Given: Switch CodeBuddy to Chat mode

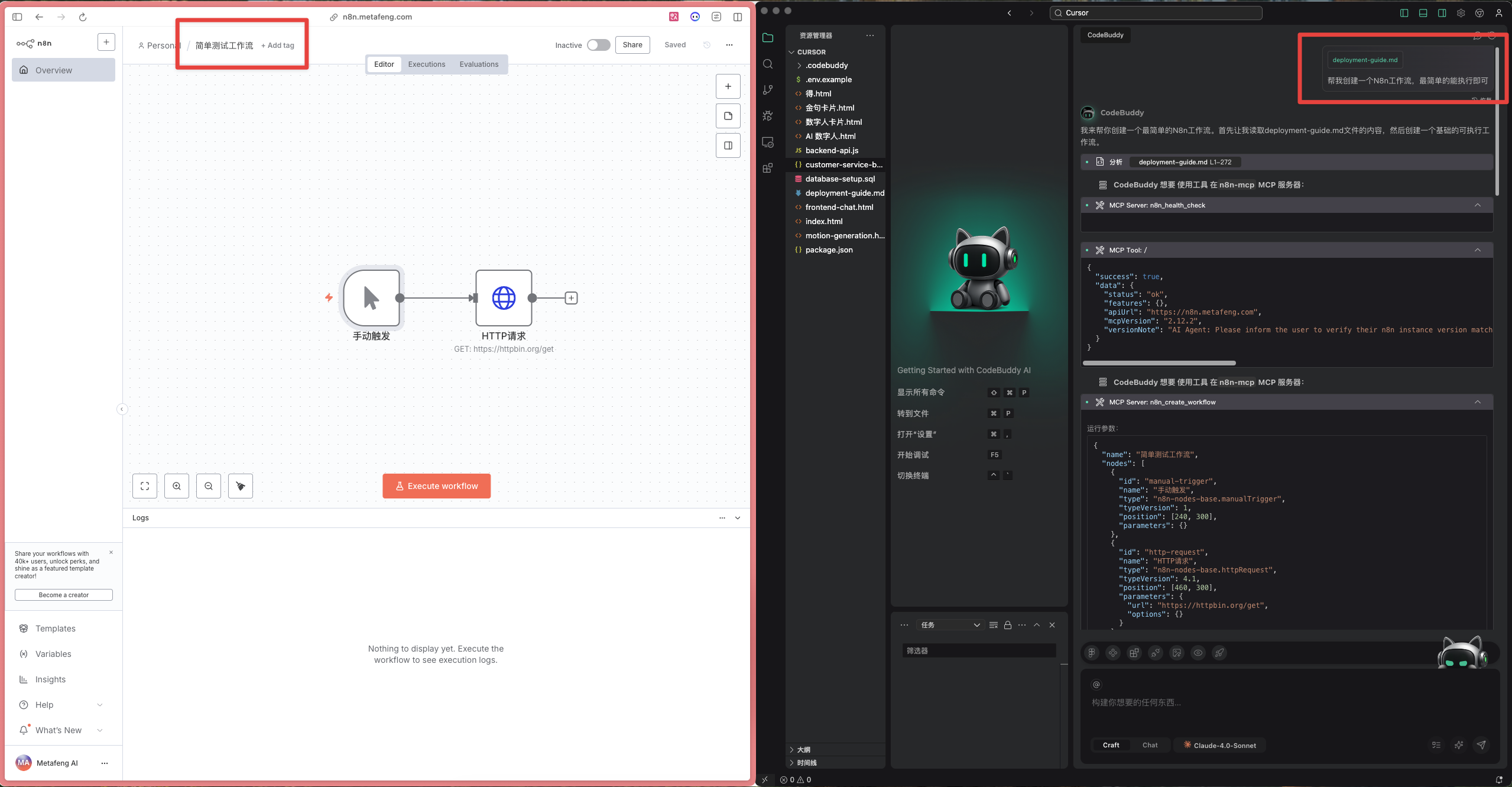Looking at the screenshot, I should (1150, 745).
